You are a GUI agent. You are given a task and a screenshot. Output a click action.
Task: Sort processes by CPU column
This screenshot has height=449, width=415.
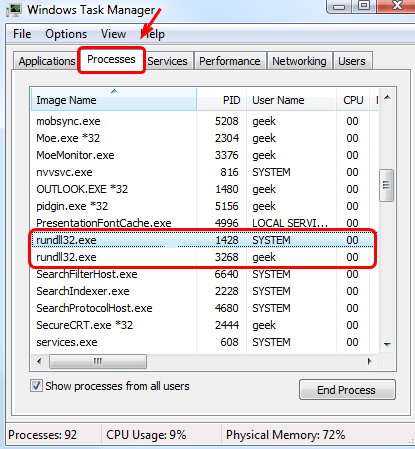click(x=353, y=99)
